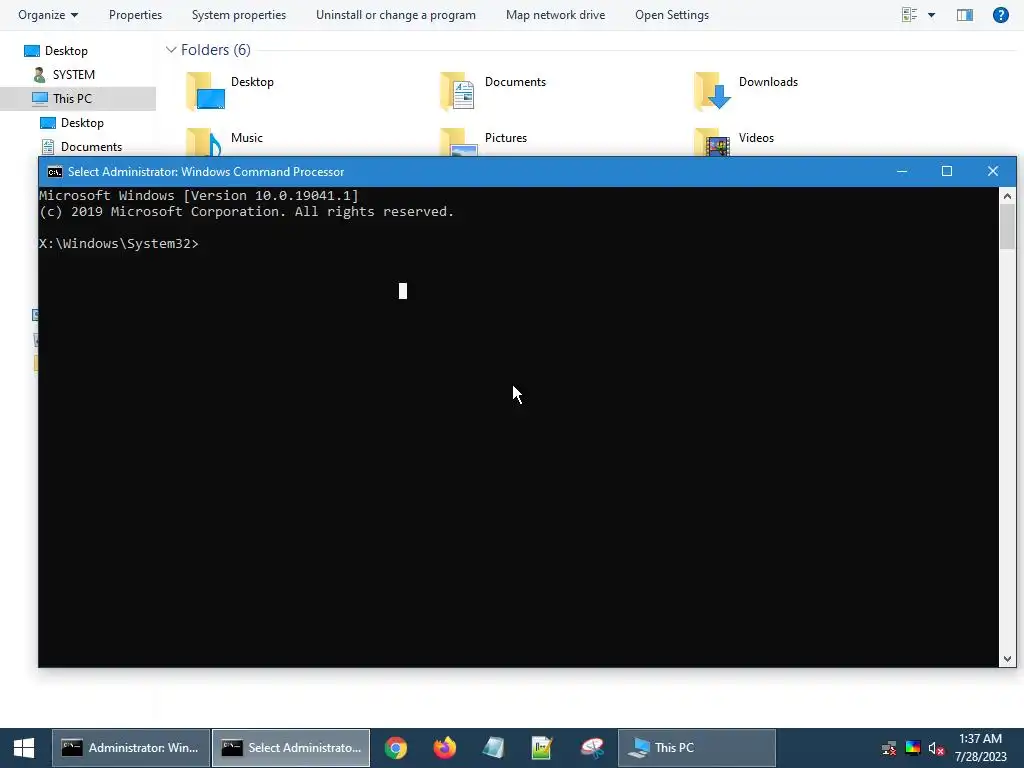
Task: Click Command Processor scrollbar down arrow
Action: [1007, 659]
